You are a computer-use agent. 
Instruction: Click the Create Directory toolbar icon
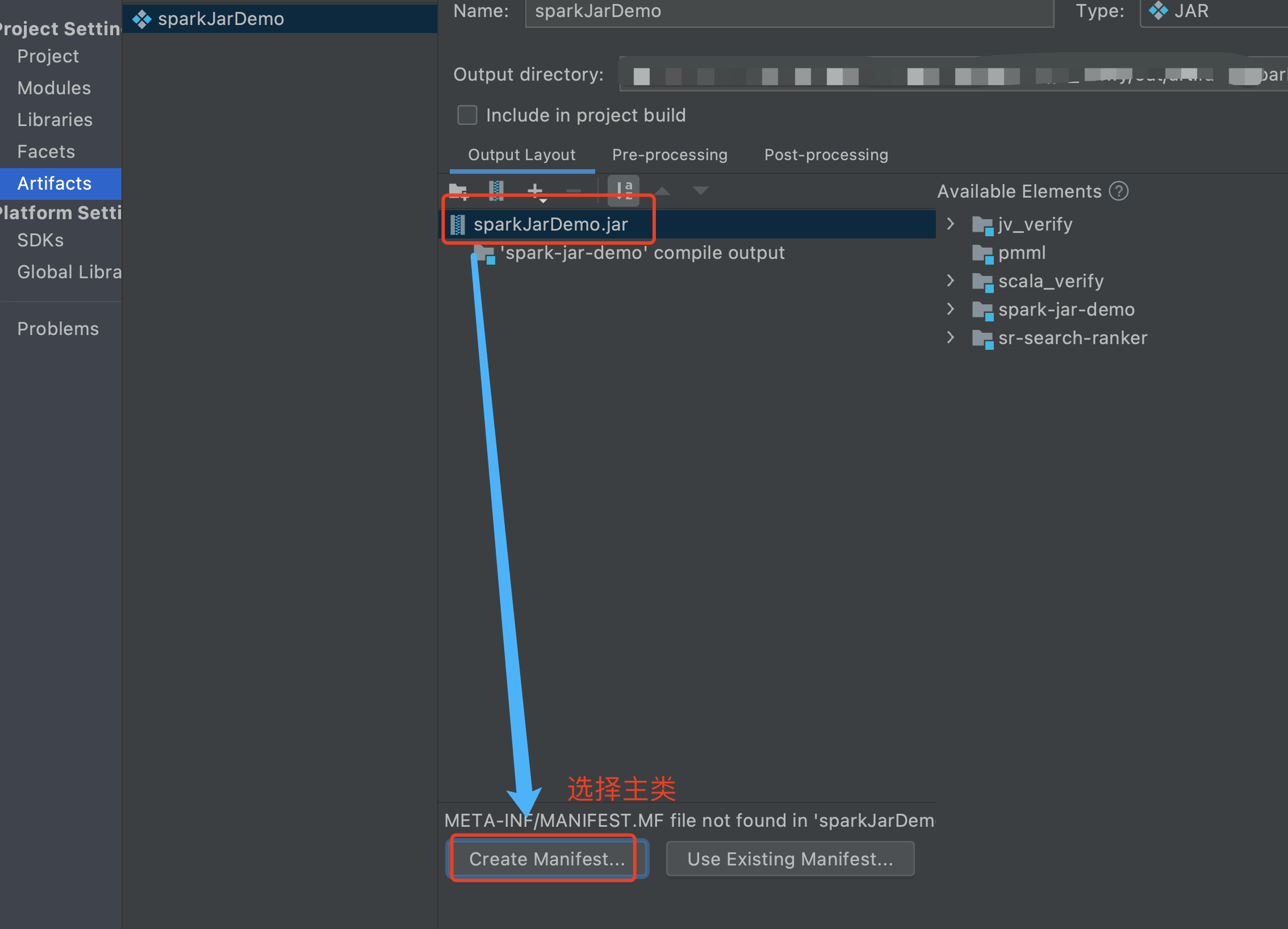click(458, 191)
